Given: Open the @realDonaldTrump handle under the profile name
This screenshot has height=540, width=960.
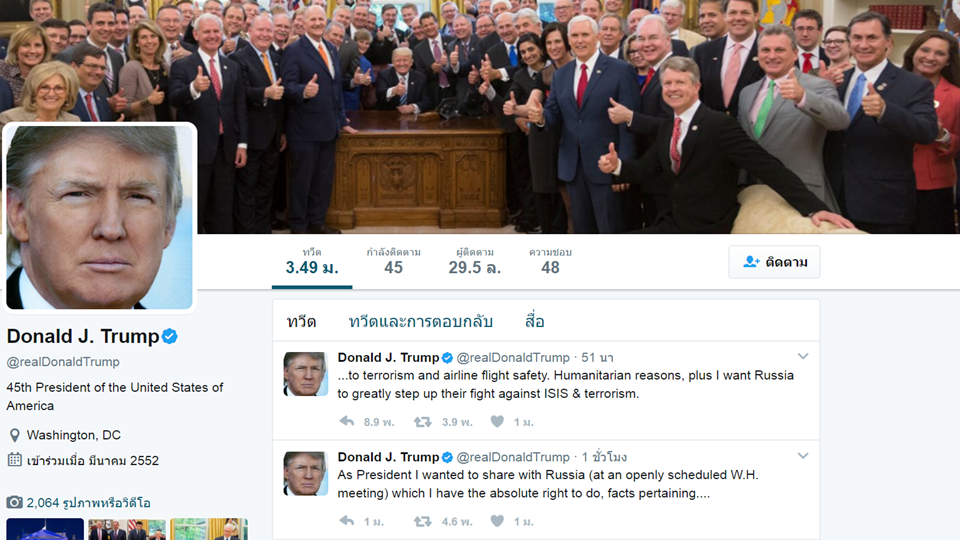Looking at the screenshot, I should [63, 362].
